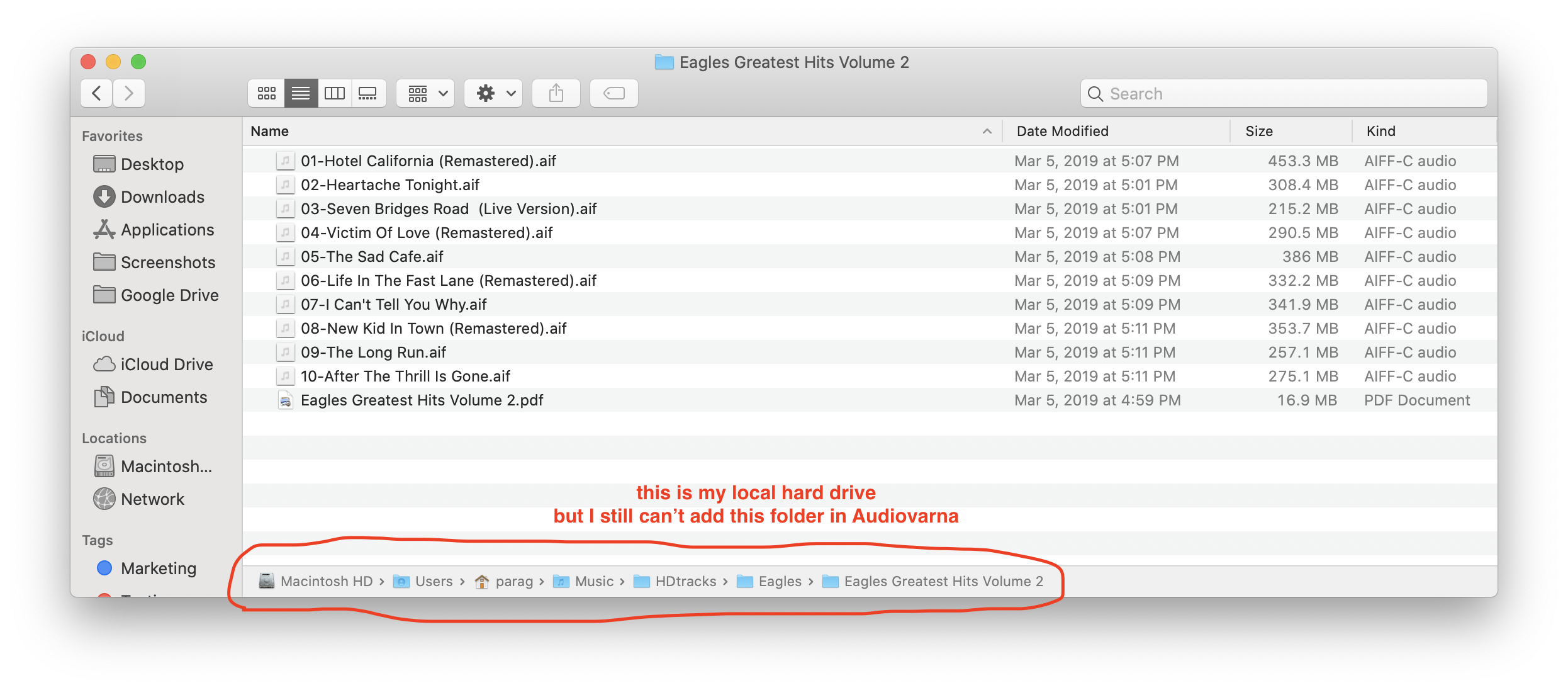Open the group-by arrangement dropdown
The image size is (1568, 690).
pos(426,93)
